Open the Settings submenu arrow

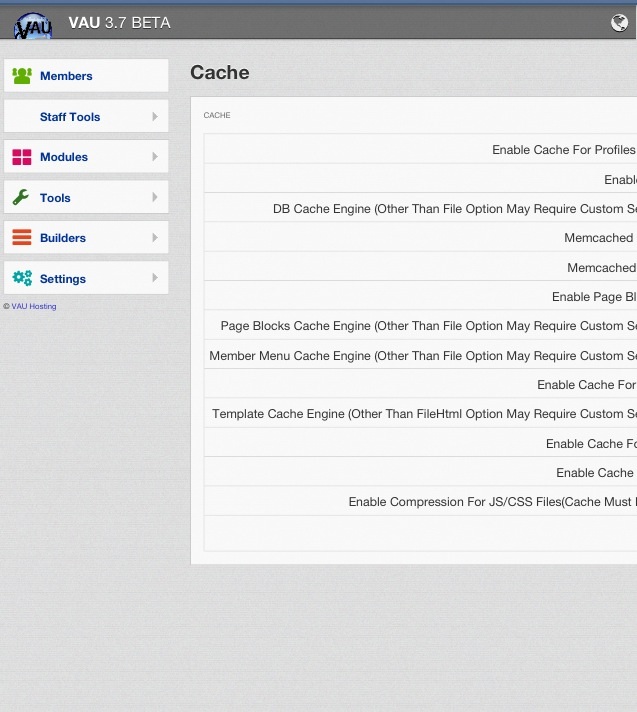coord(155,278)
